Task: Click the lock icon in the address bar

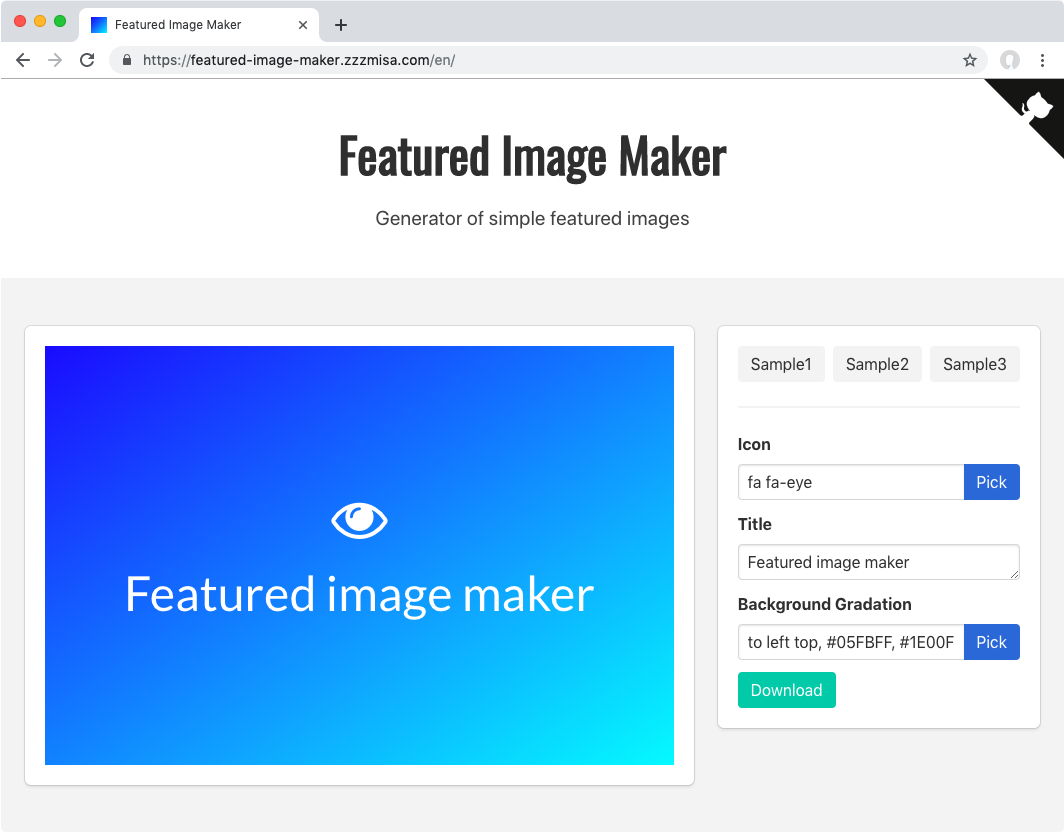Action: pos(127,60)
